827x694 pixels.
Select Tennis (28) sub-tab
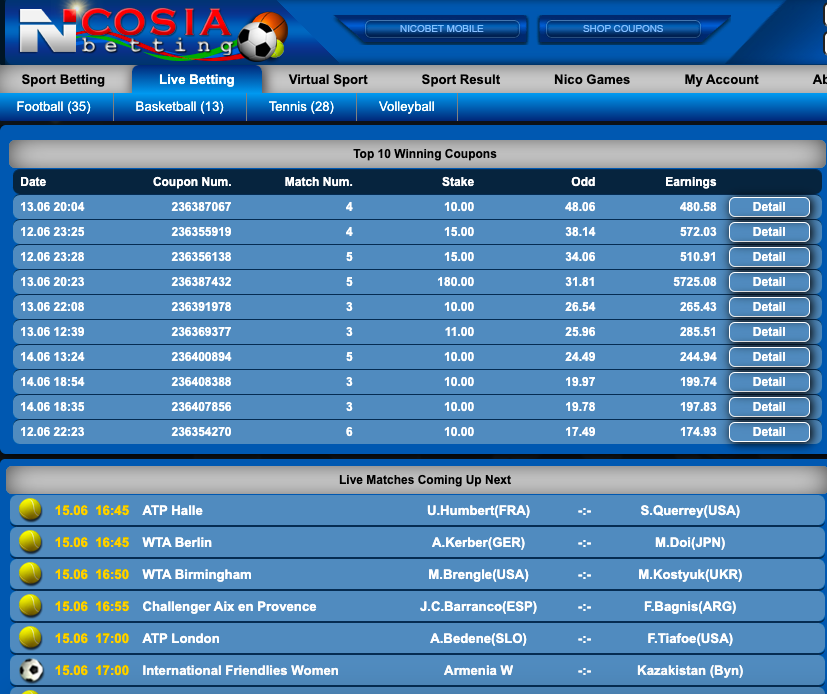[301, 107]
